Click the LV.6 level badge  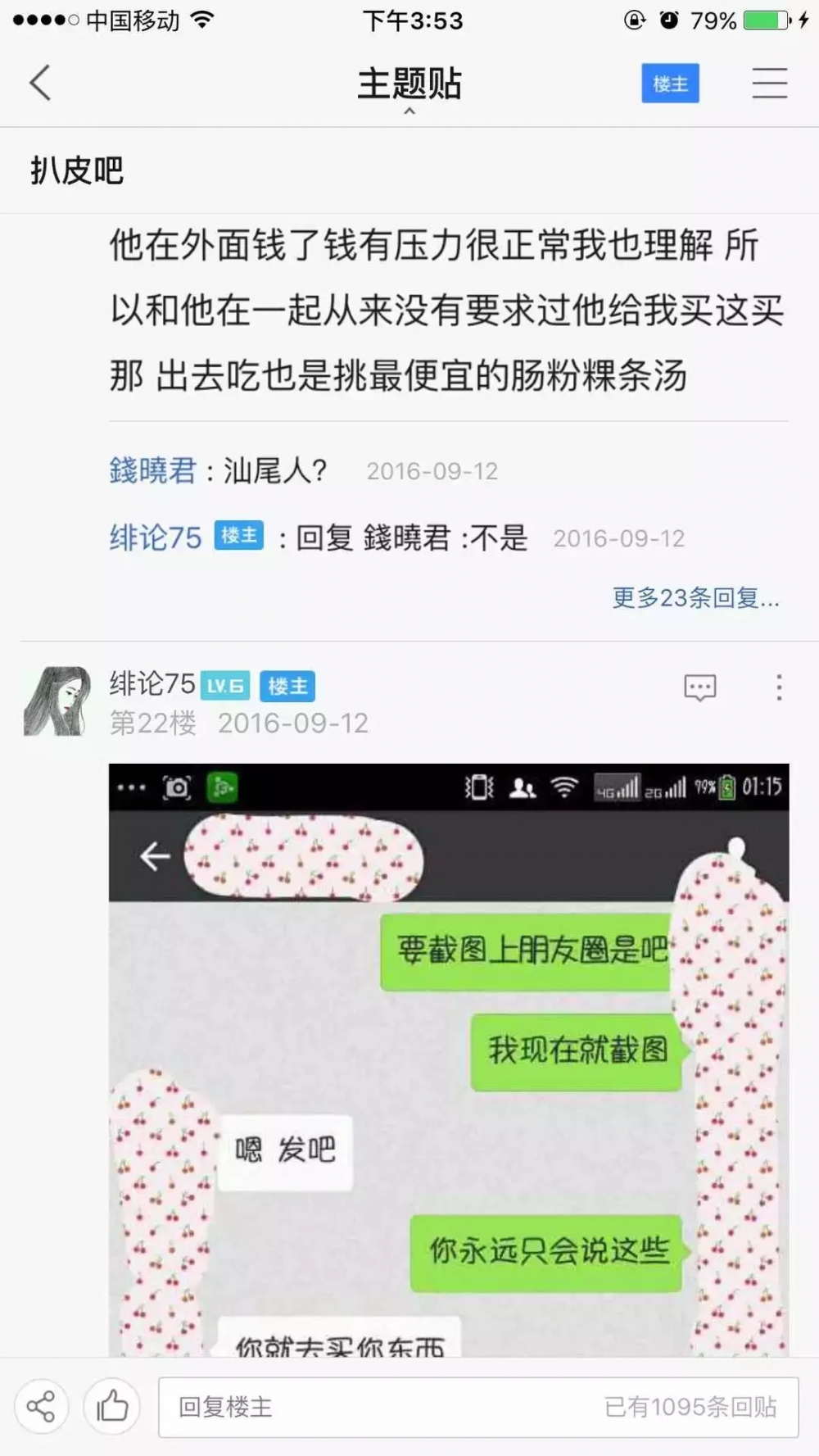[225, 686]
